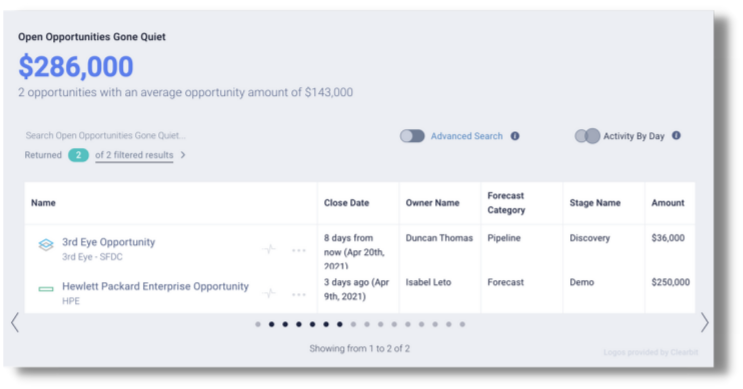Open Hewlett Packard Enterprise Opportunity link
The height and width of the screenshot is (389, 743).
(x=155, y=286)
